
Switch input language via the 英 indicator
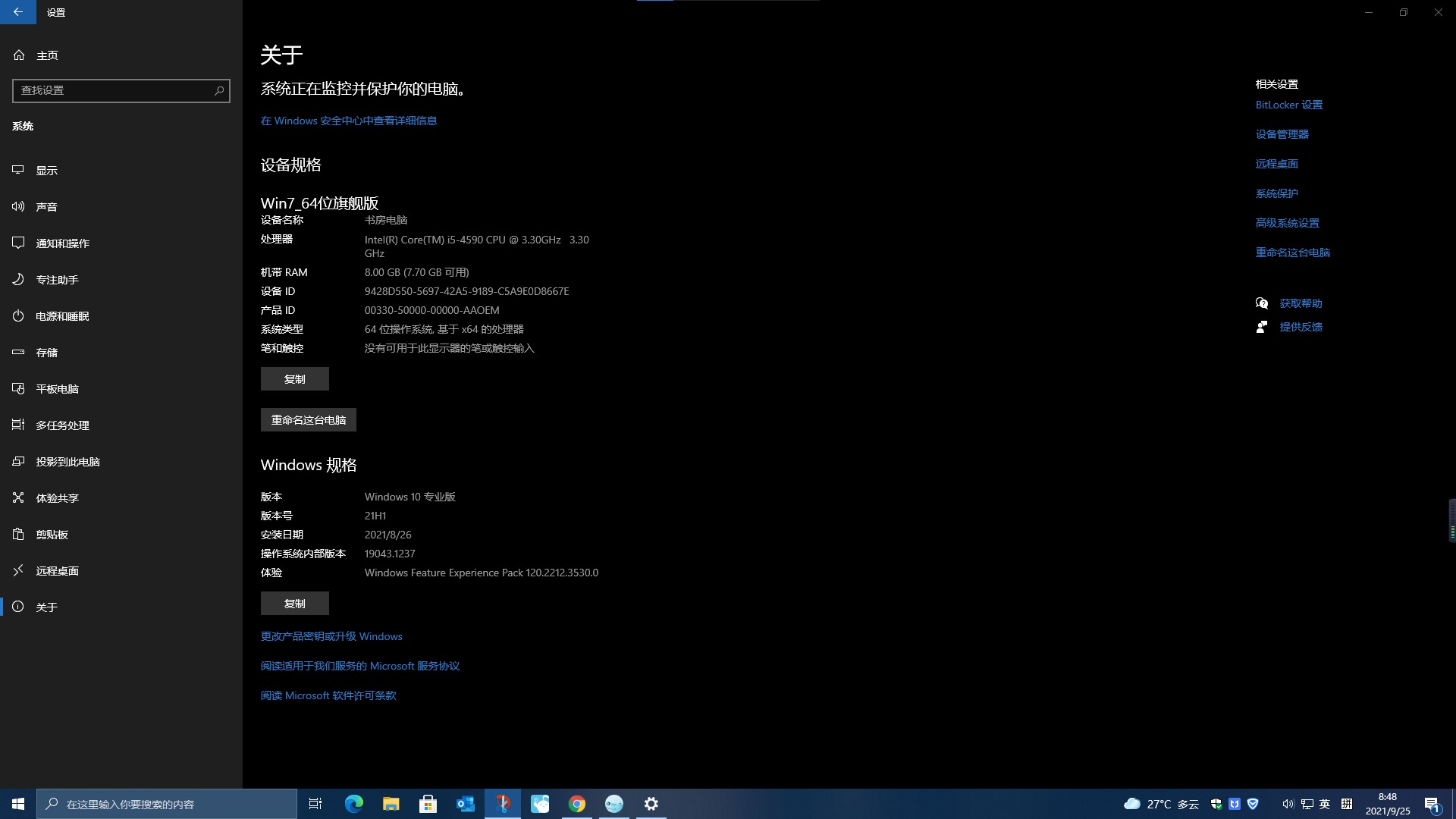tap(1325, 804)
